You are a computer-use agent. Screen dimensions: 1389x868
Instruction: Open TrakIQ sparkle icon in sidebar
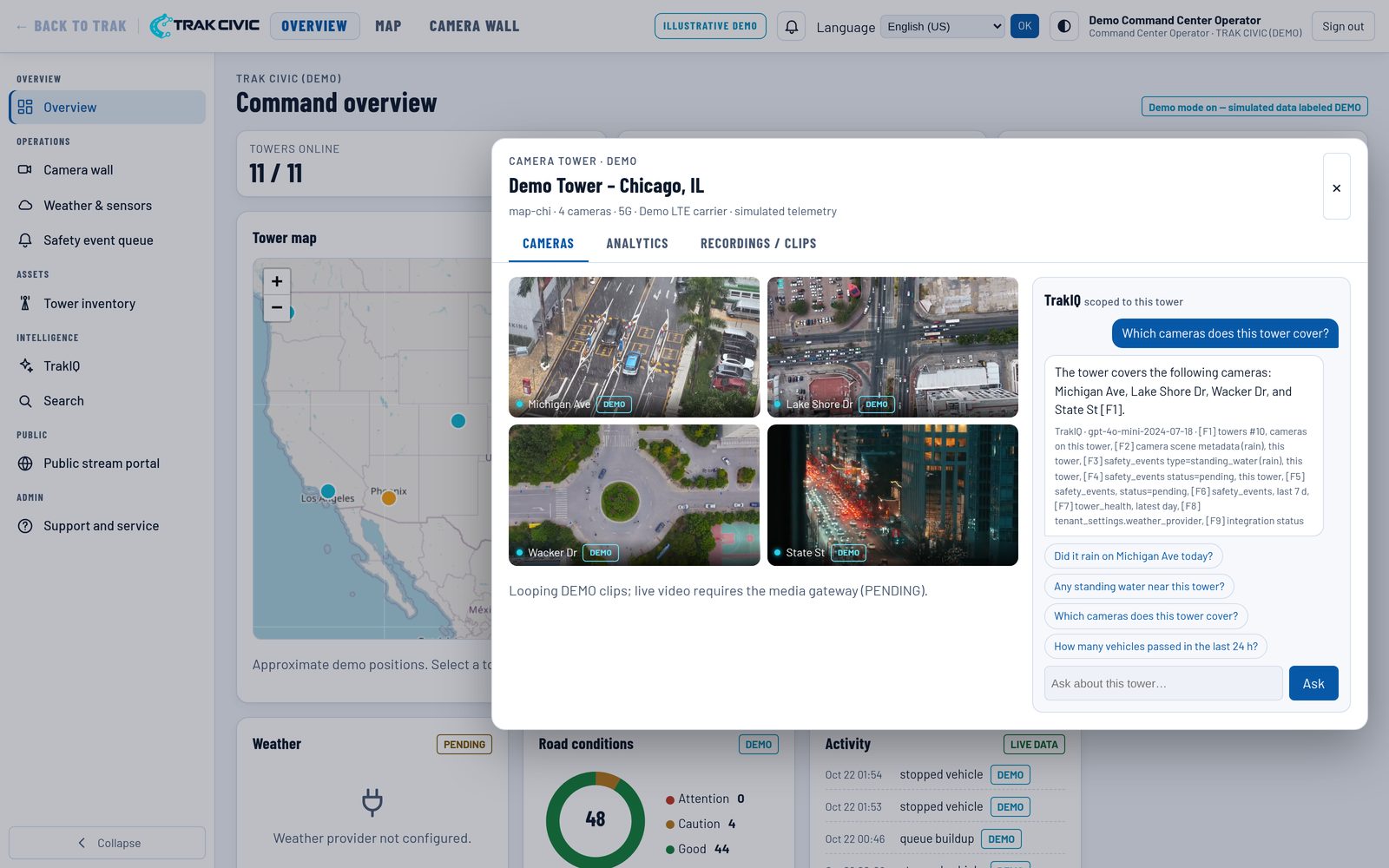coord(25,366)
